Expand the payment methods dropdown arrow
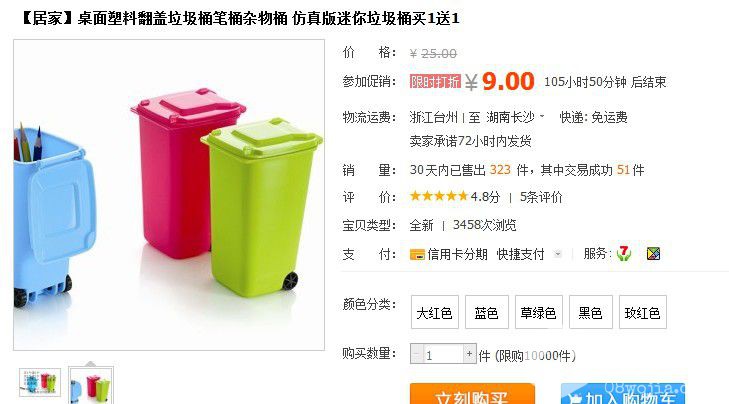 click(558, 254)
